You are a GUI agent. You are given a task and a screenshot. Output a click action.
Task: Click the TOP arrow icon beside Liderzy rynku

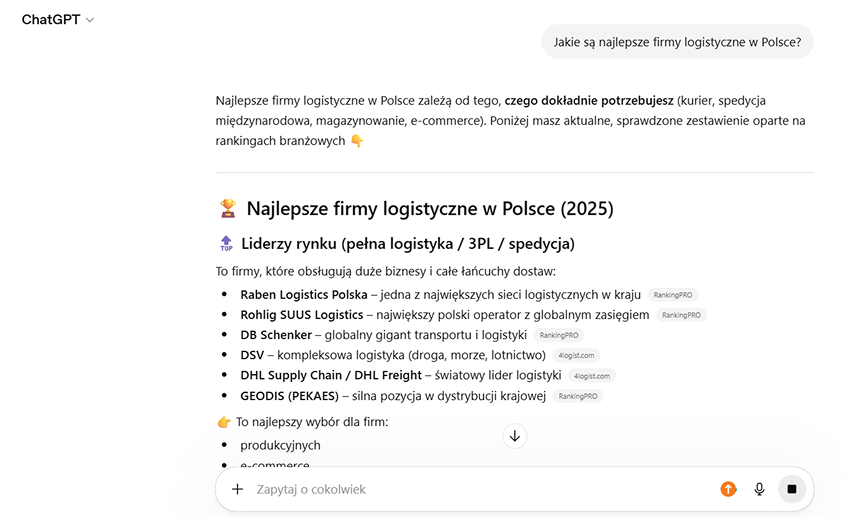tap(226, 243)
